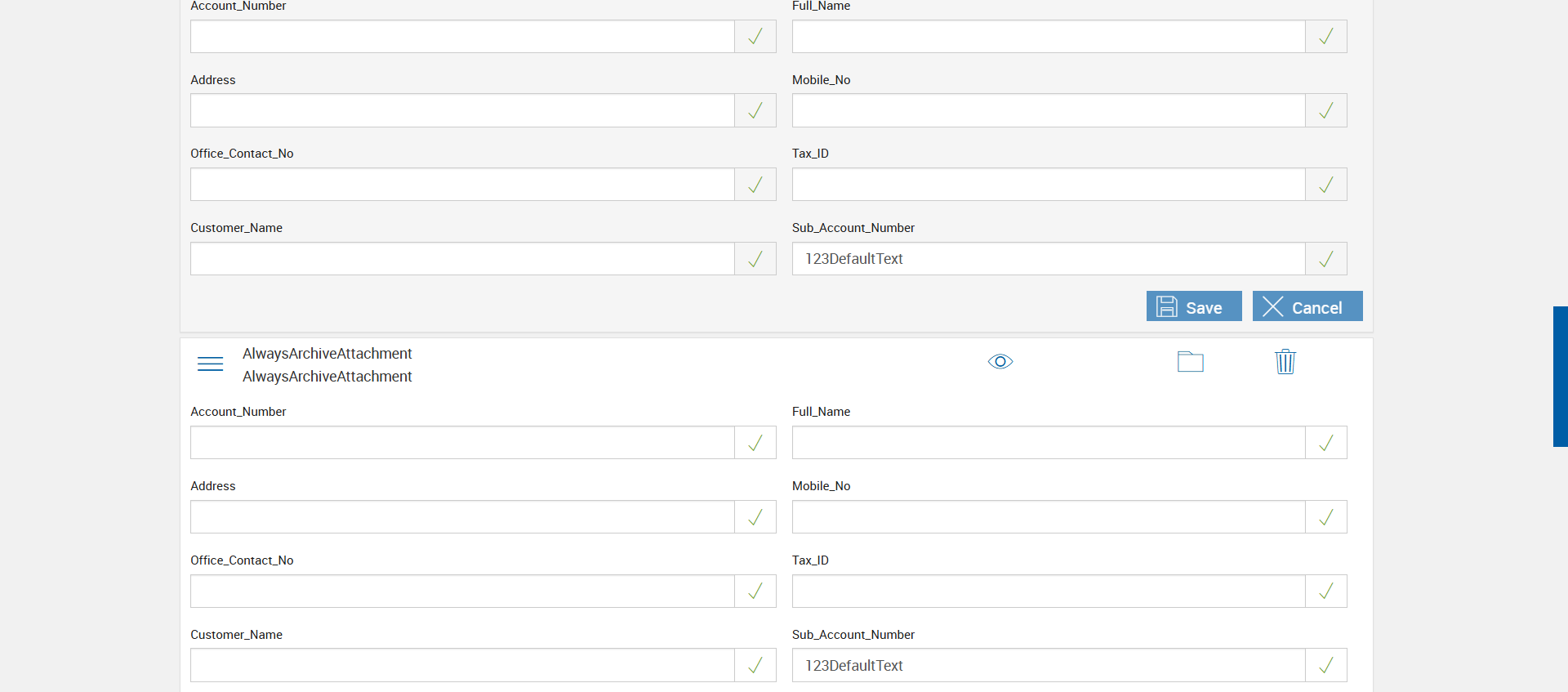Toggle the eye icon for AlwaysArchiveAttachment
Image resolution: width=1568 pixels, height=692 pixels.
pyautogui.click(x=1000, y=361)
